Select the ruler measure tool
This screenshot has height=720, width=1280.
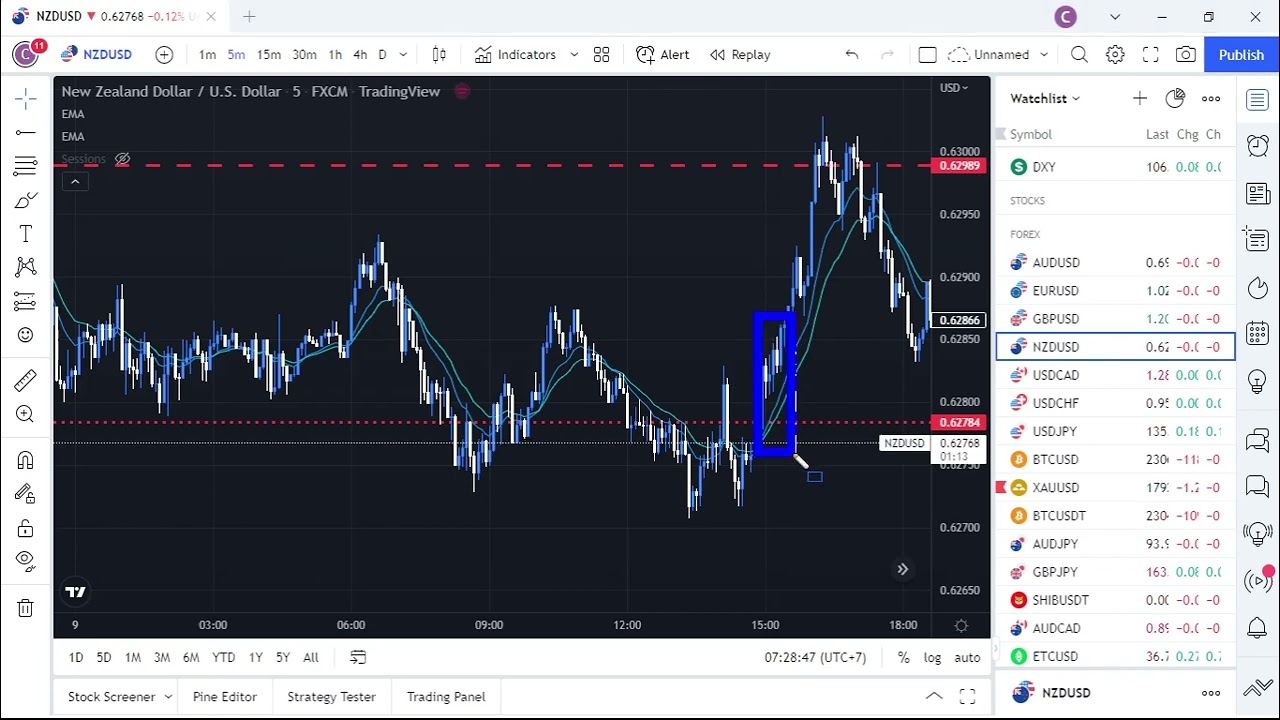click(x=26, y=380)
